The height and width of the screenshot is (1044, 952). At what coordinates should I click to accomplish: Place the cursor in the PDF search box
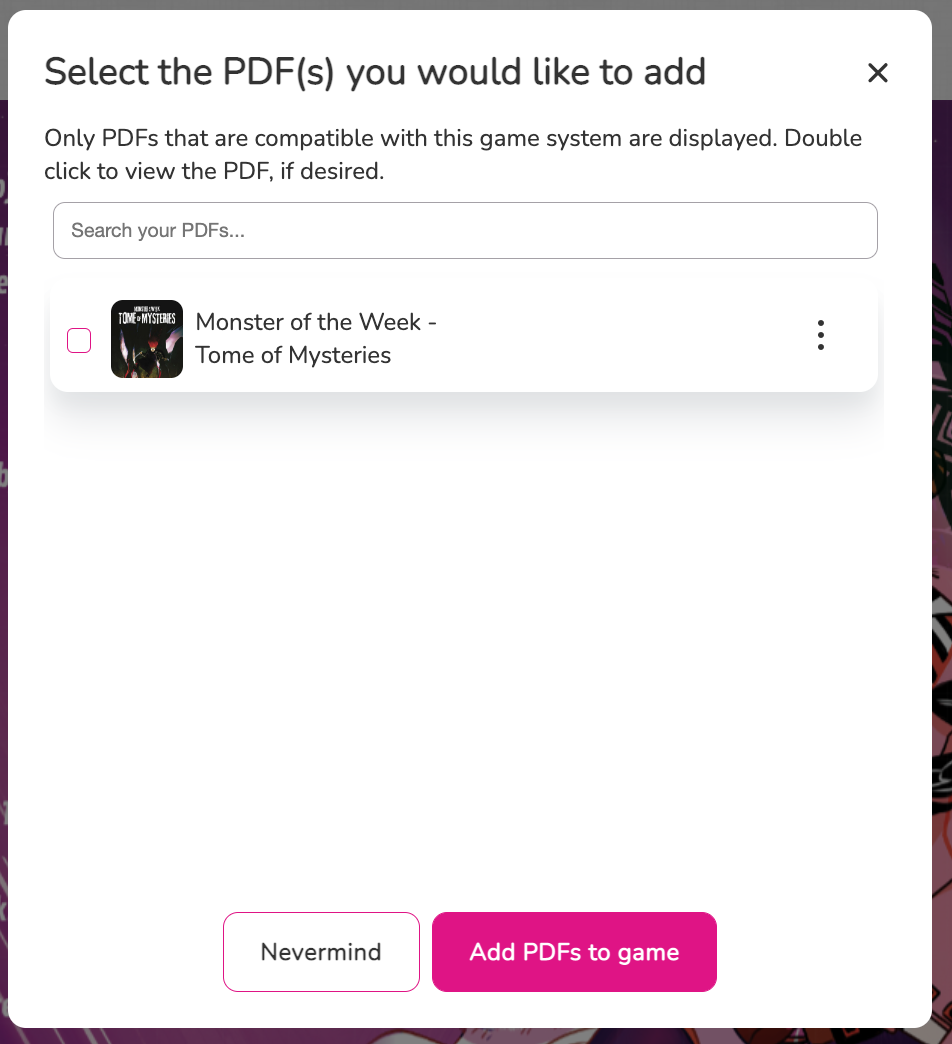[465, 231]
